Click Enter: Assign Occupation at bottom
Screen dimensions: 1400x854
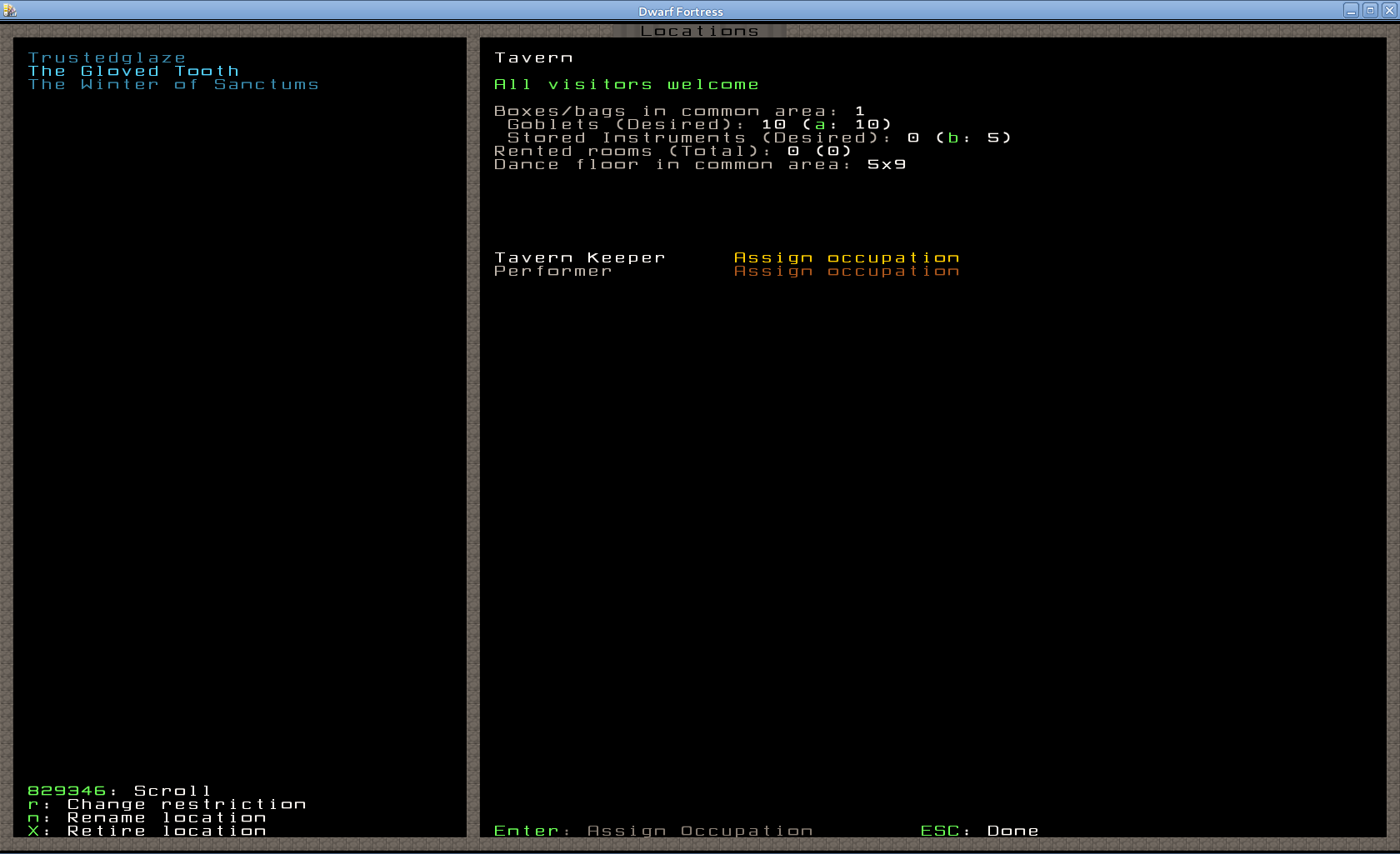[x=652, y=832]
